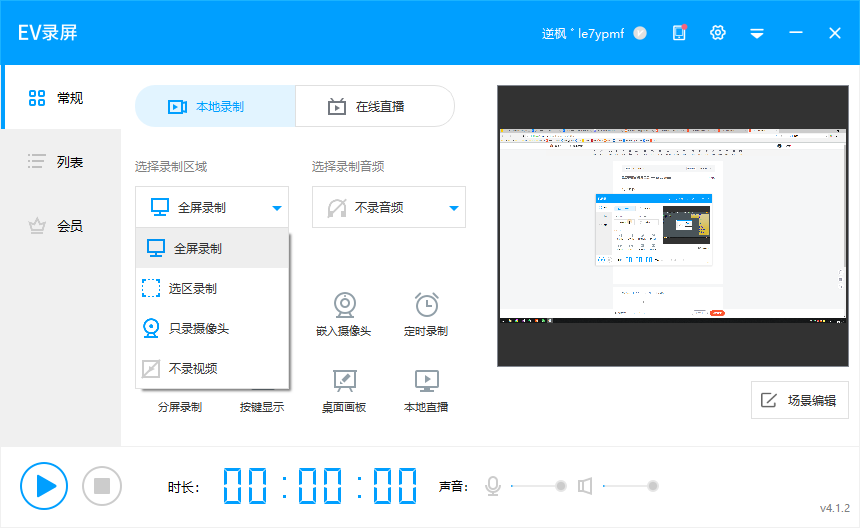860x528 pixels.
Task: Click the speaker volume icon
Action: (x=585, y=486)
